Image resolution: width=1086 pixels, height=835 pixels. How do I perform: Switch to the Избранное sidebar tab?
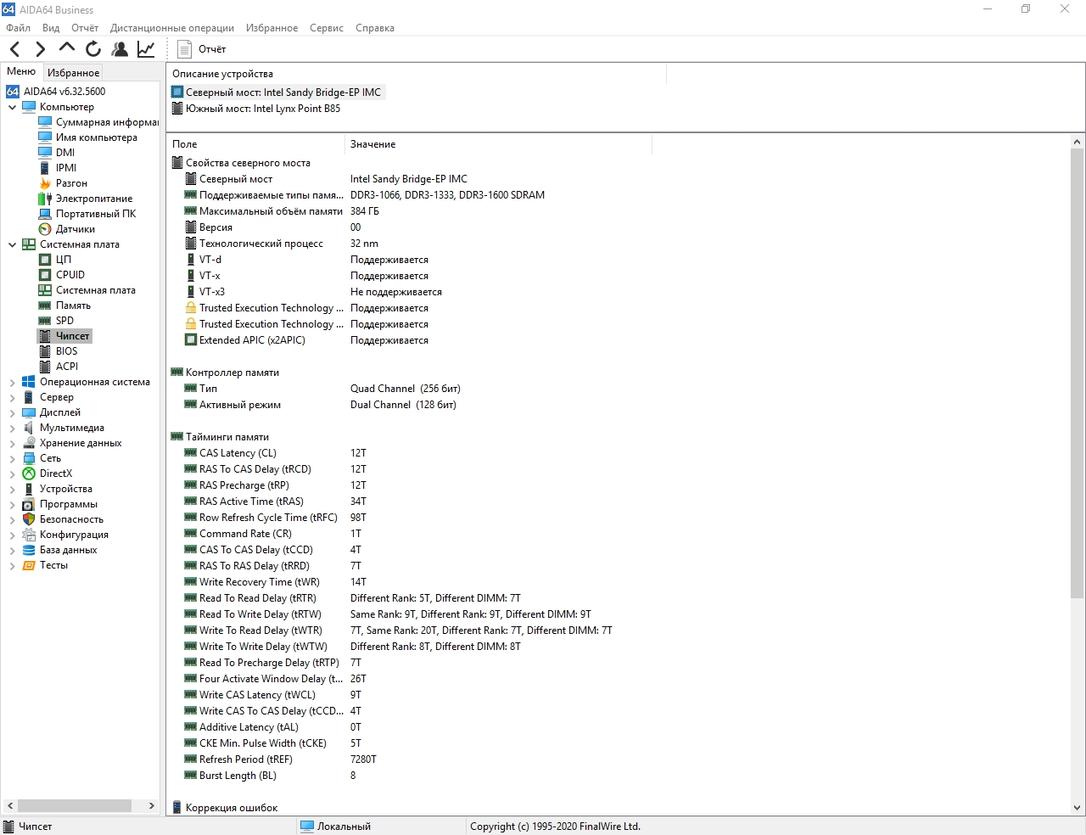click(73, 73)
